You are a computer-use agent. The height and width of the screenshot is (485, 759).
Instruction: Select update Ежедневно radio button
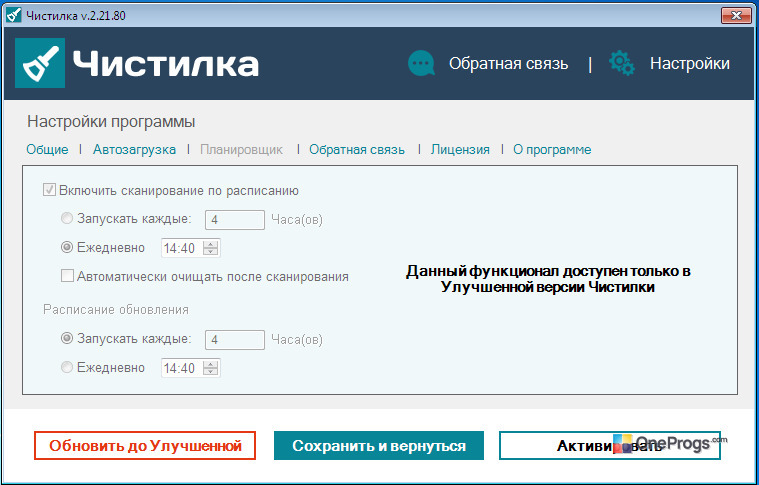[67, 367]
